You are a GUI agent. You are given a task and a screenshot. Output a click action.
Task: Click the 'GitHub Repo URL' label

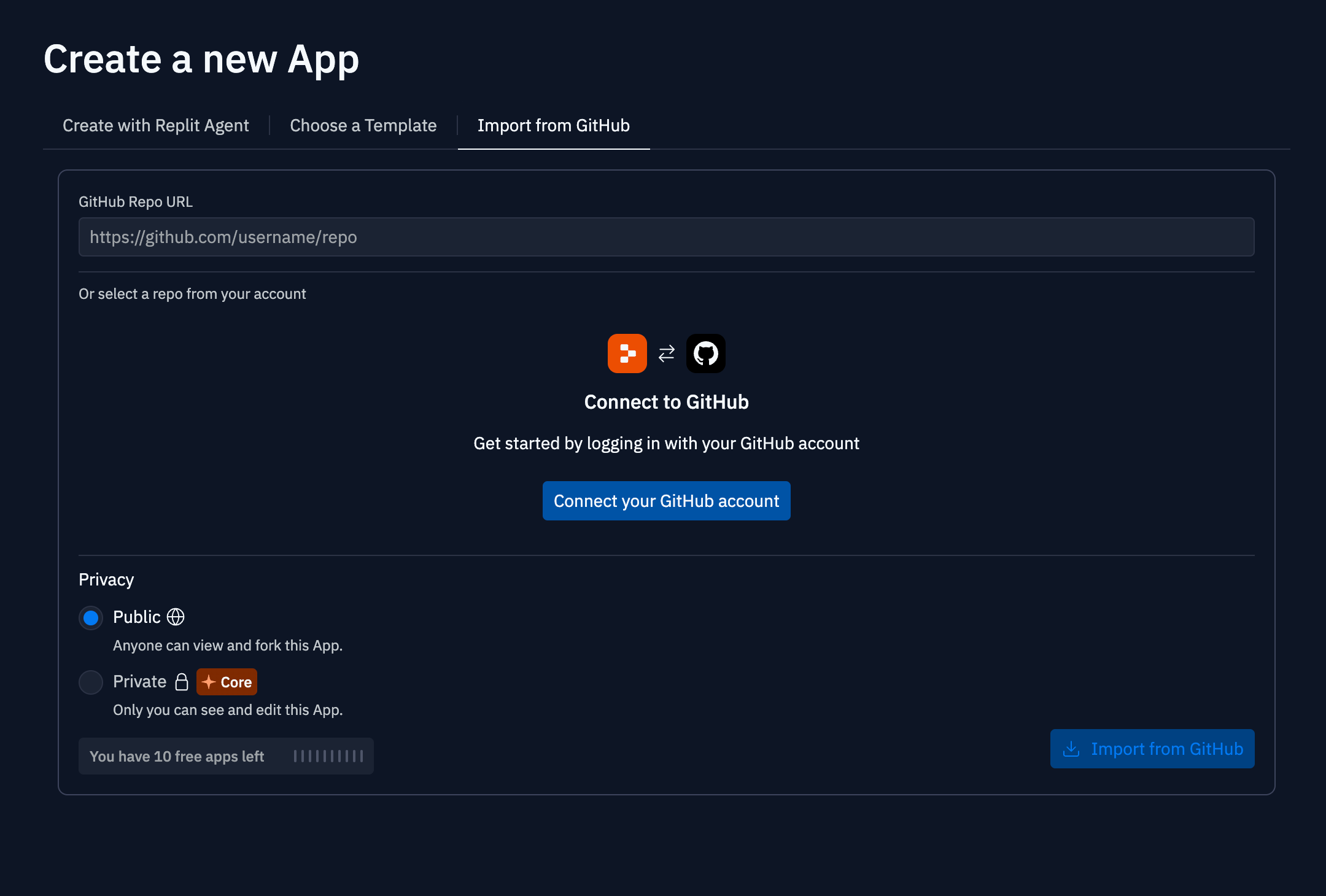point(136,202)
